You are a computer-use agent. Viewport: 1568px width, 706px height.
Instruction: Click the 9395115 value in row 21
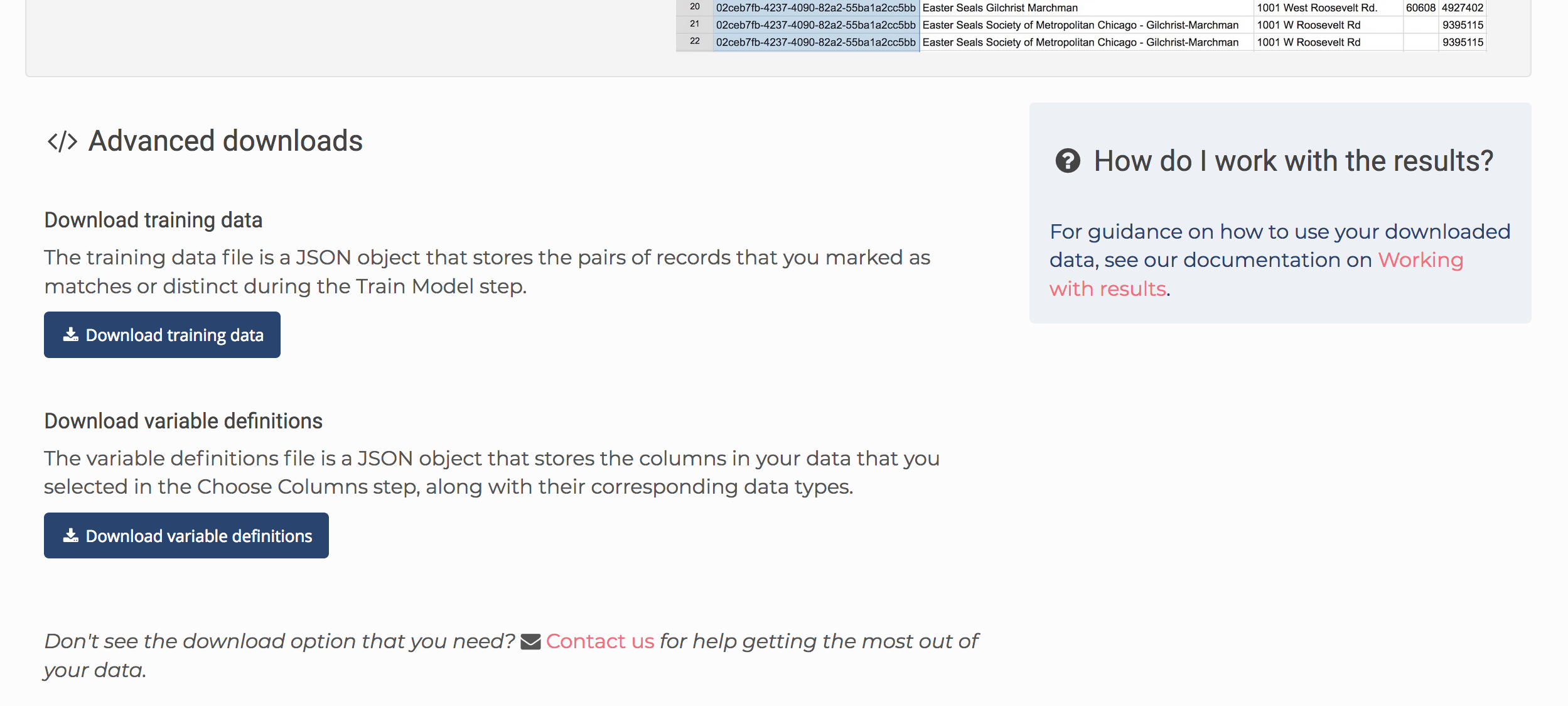click(1463, 25)
